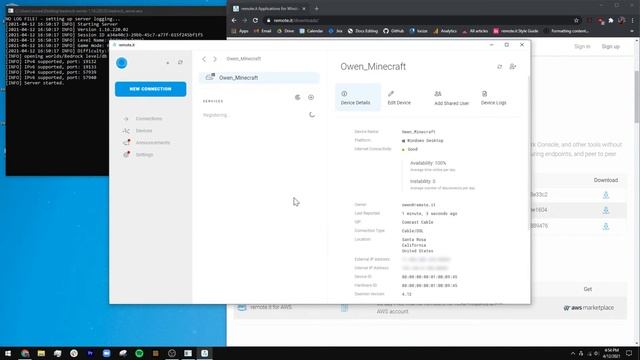Open the Chrome extensions puzzle icon
This screenshot has width=640, height=360.
(611, 20)
